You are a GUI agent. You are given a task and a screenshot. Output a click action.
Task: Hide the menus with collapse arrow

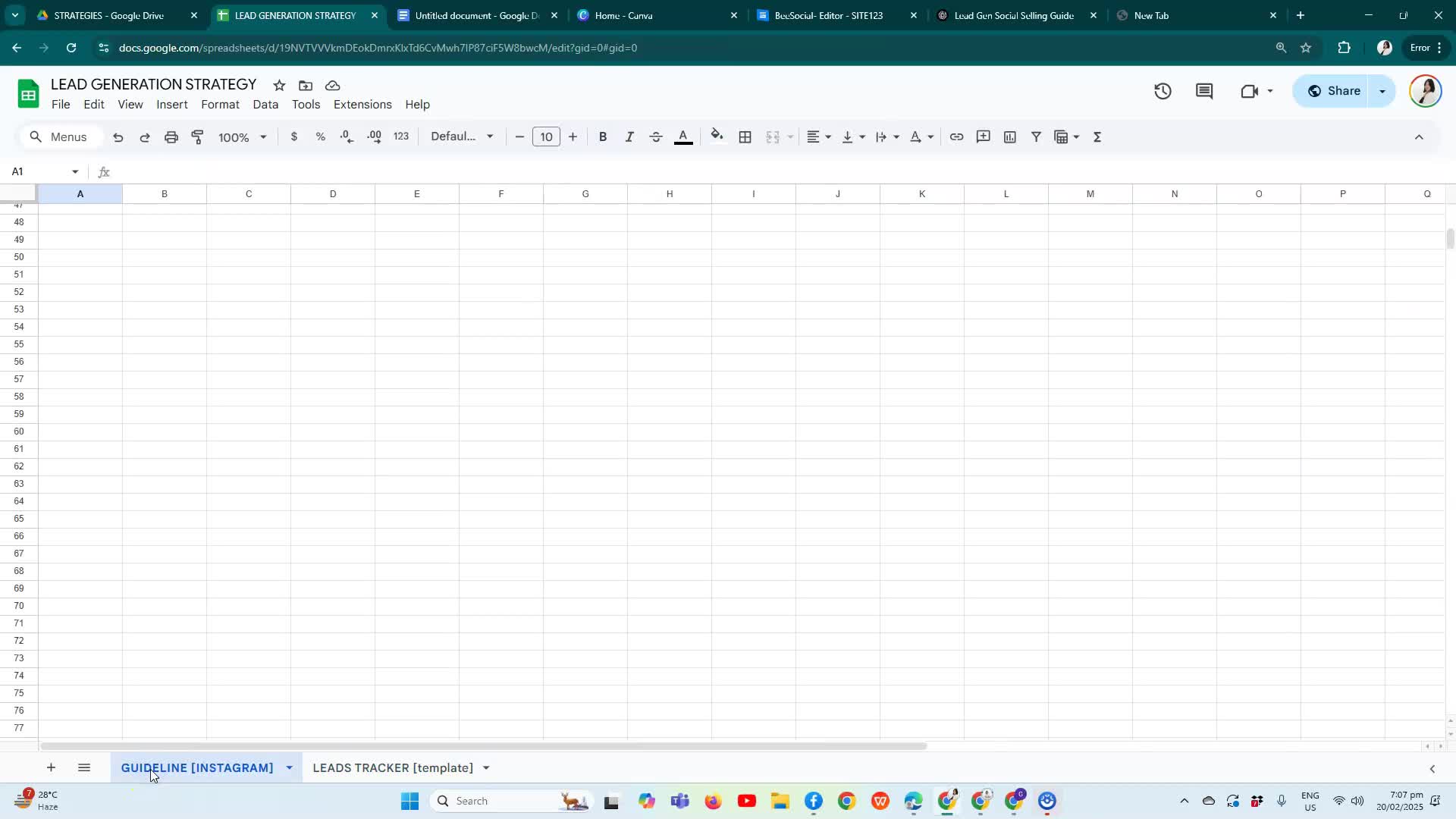point(1420,137)
